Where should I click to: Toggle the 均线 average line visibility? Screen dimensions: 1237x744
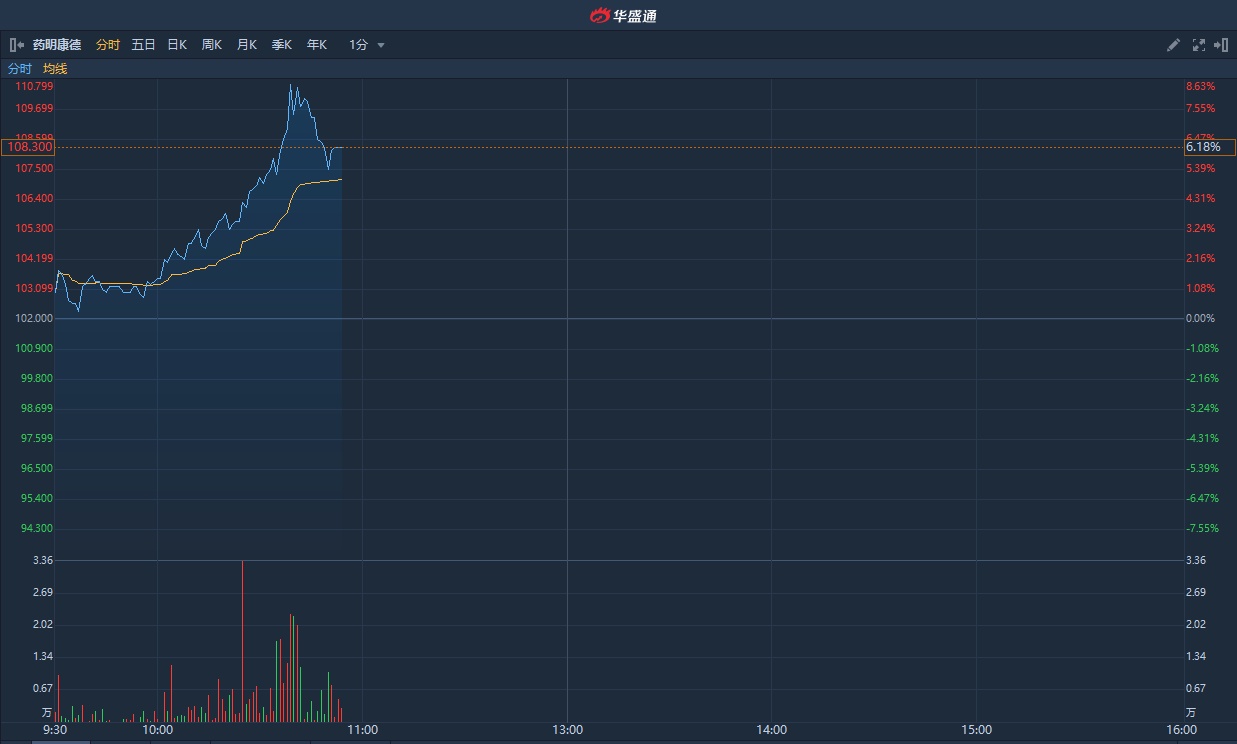tap(55, 69)
